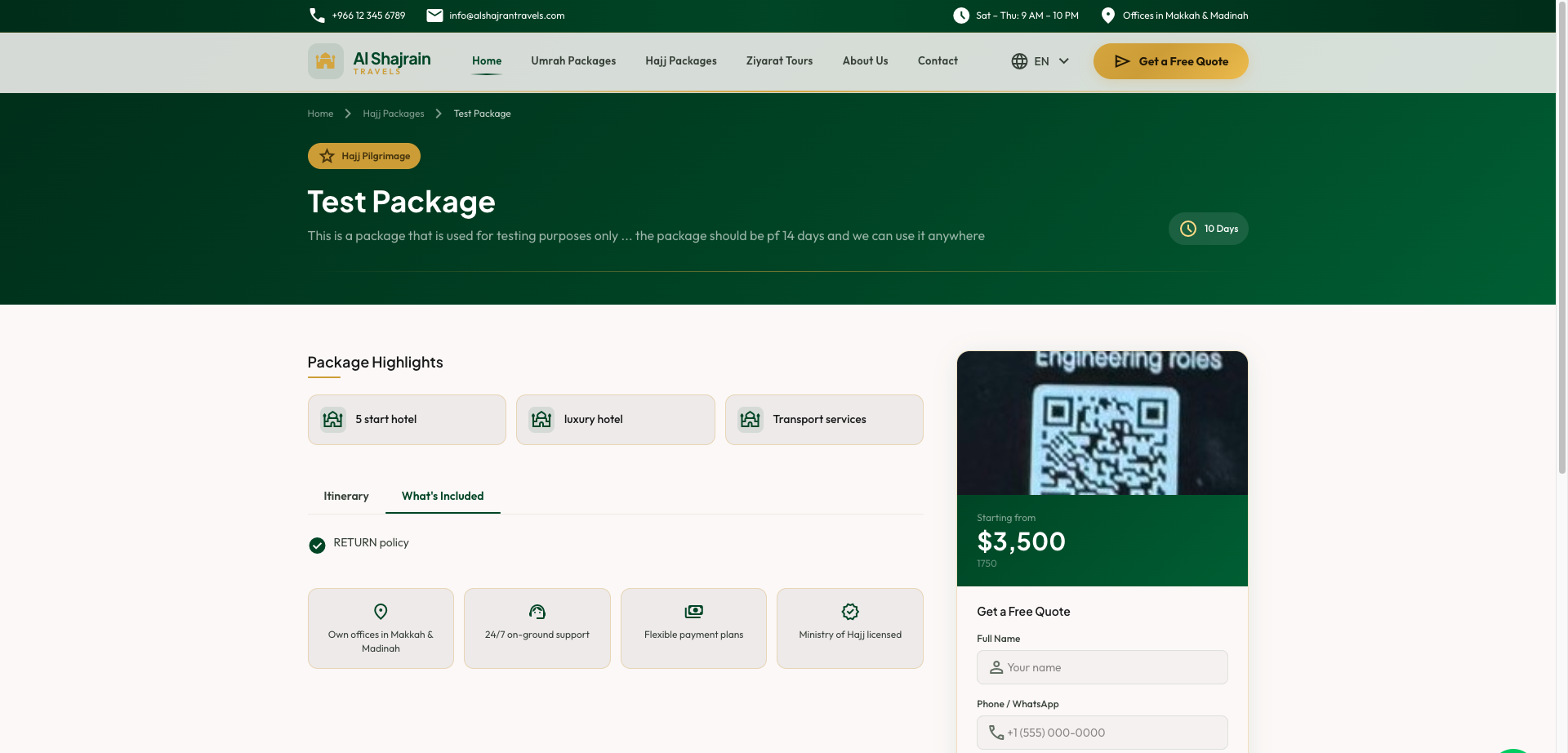The image size is (1568, 753).
Task: Click the Al Shajrain mosque logo icon
Action: pos(325,61)
